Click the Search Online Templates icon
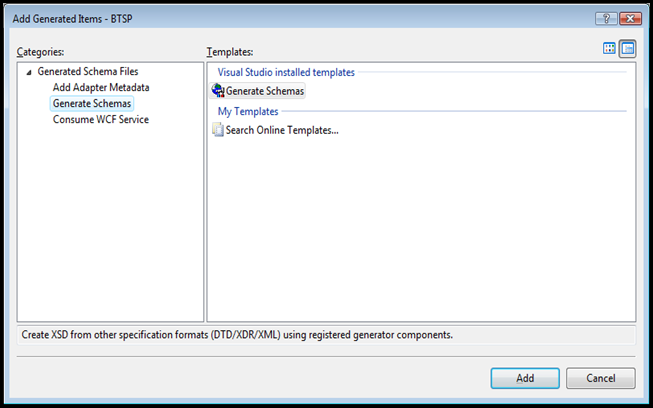Screen dimensions: 653x408 tap(218, 130)
